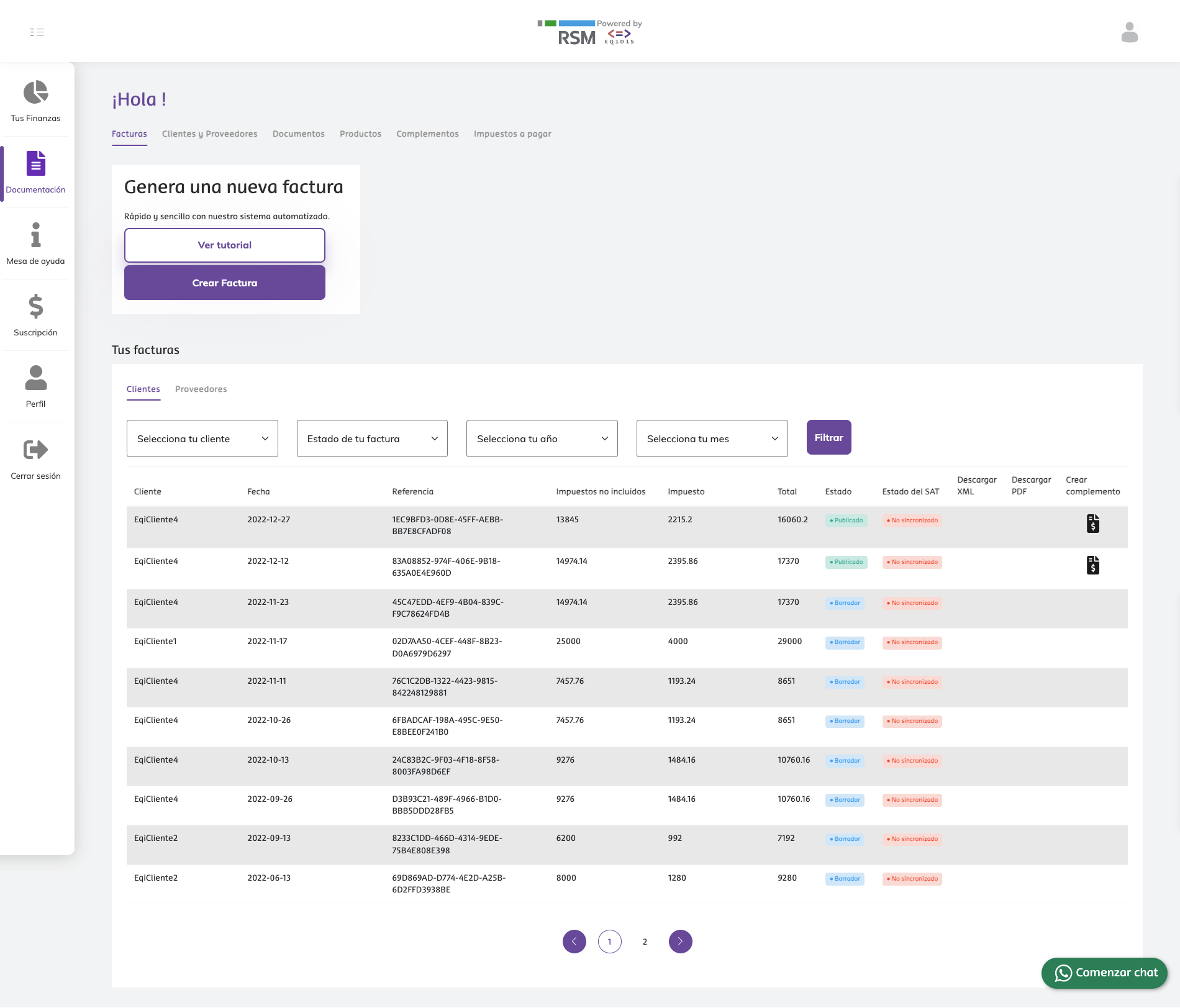Click the untaxed amount 25000
This screenshot has width=1180, height=1008.
pyautogui.click(x=568, y=642)
